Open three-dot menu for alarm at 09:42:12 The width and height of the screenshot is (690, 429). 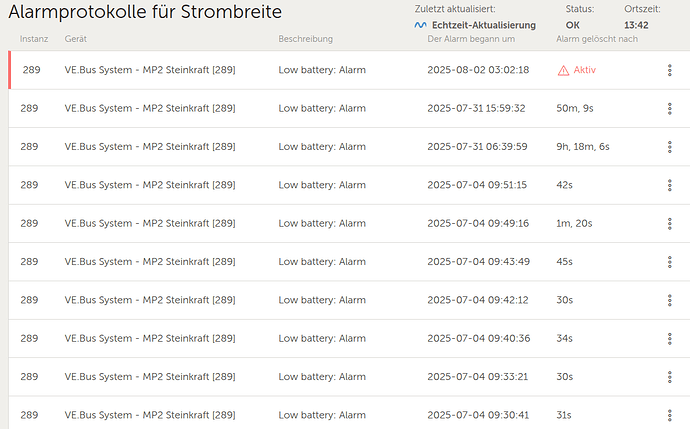pos(669,300)
